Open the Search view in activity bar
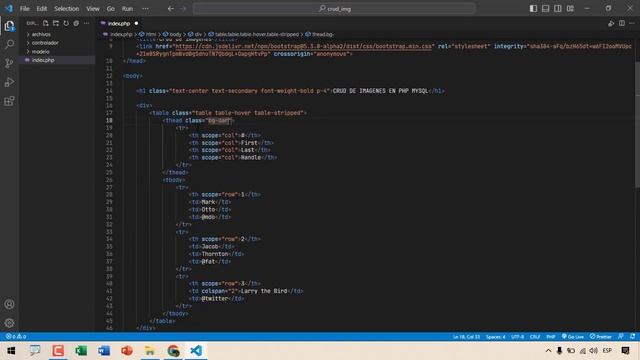The image size is (640, 360). click(9, 44)
